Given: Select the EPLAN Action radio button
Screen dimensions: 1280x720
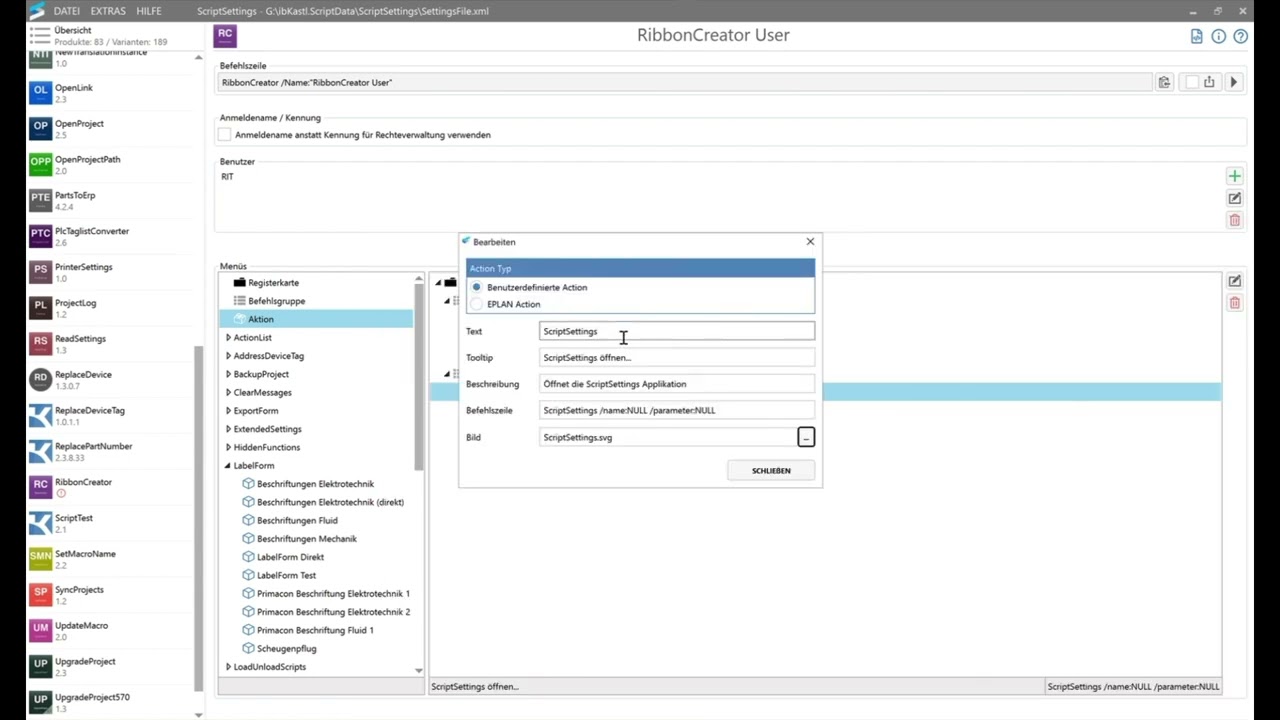Looking at the screenshot, I should pos(476,304).
